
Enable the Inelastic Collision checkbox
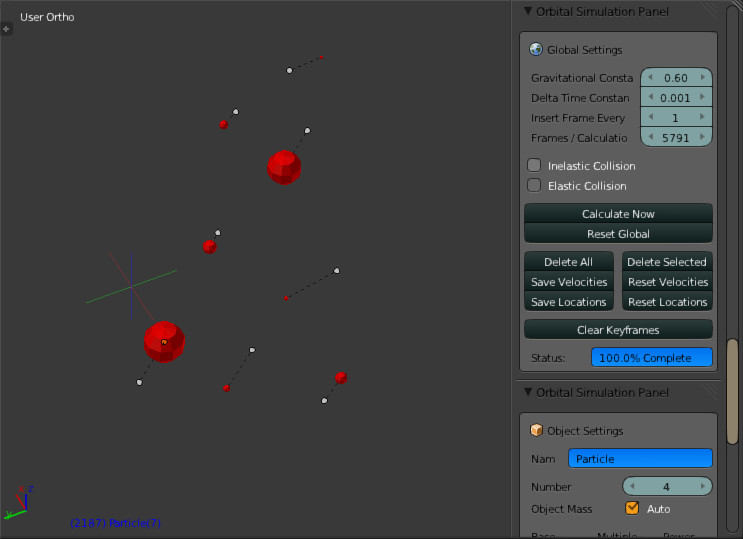pos(534,165)
